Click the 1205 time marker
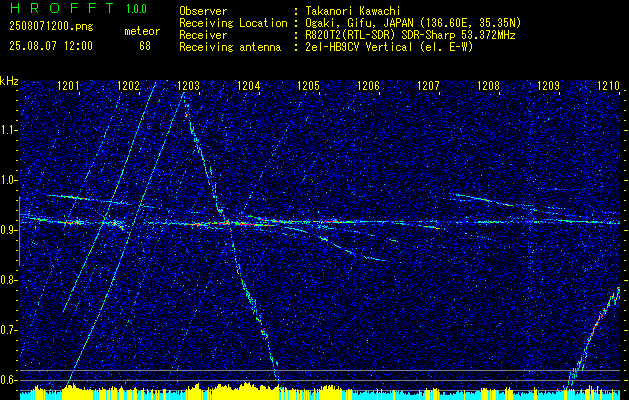The width and height of the screenshot is (629, 400). pyautogui.click(x=308, y=85)
